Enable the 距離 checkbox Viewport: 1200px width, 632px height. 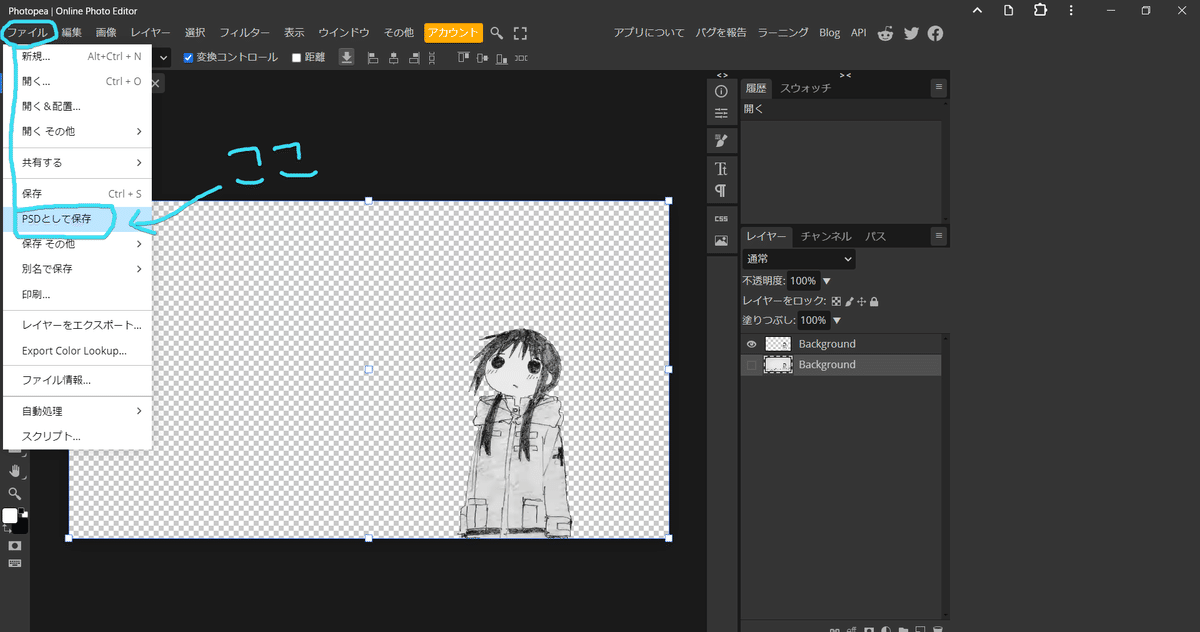point(296,57)
